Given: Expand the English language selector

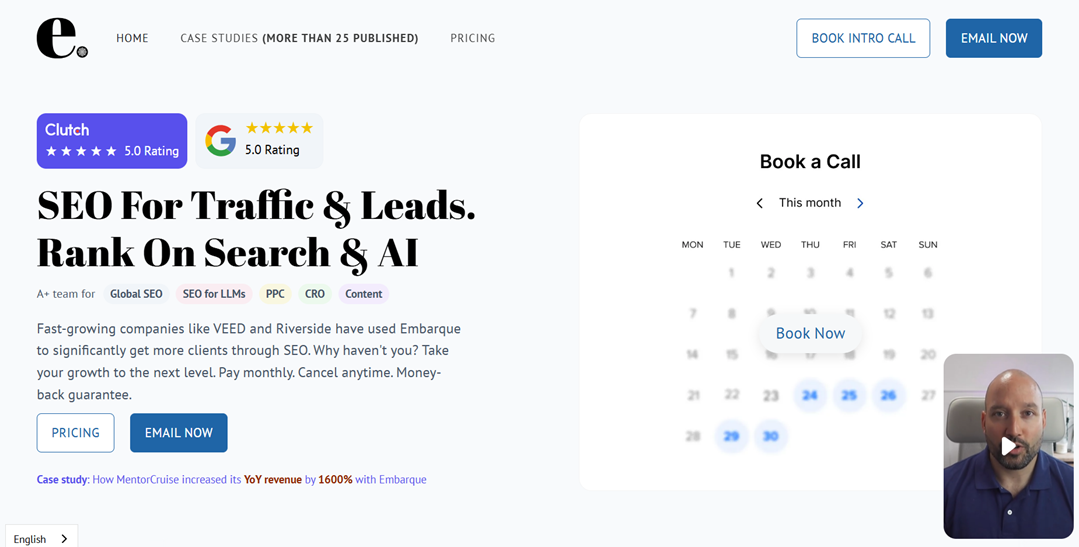Looking at the screenshot, I should click(41, 539).
